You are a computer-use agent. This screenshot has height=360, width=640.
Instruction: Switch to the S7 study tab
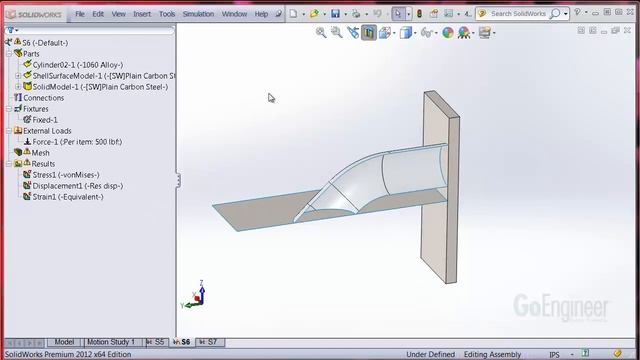click(x=209, y=342)
